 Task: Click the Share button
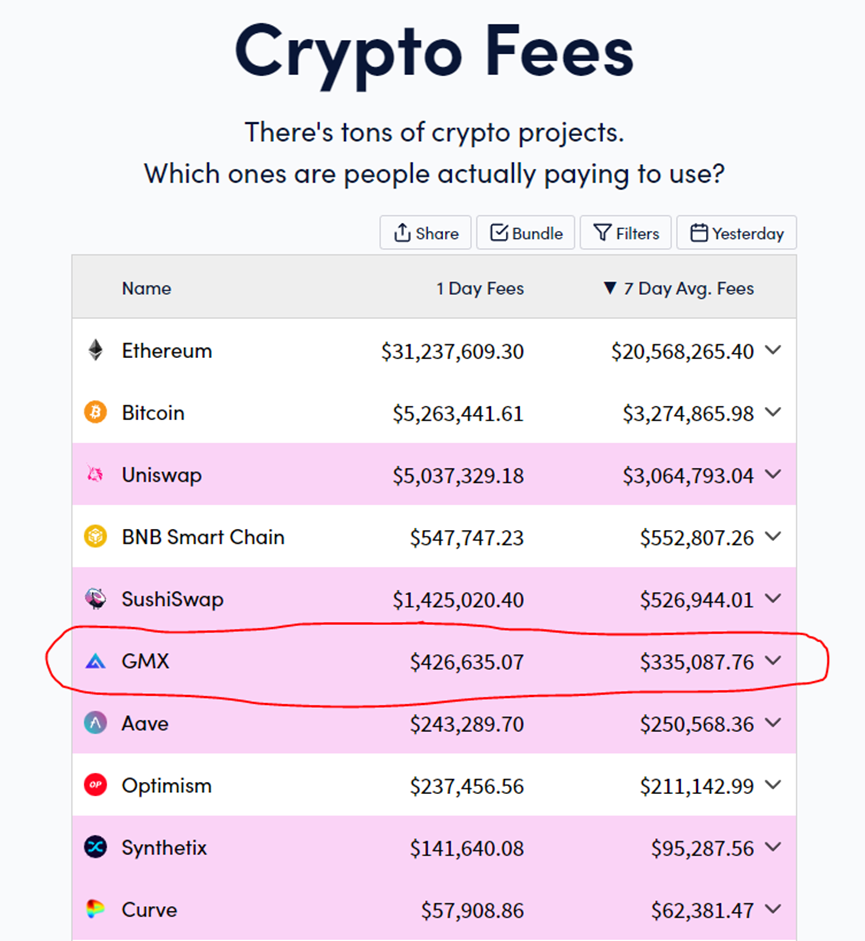[x=426, y=233]
